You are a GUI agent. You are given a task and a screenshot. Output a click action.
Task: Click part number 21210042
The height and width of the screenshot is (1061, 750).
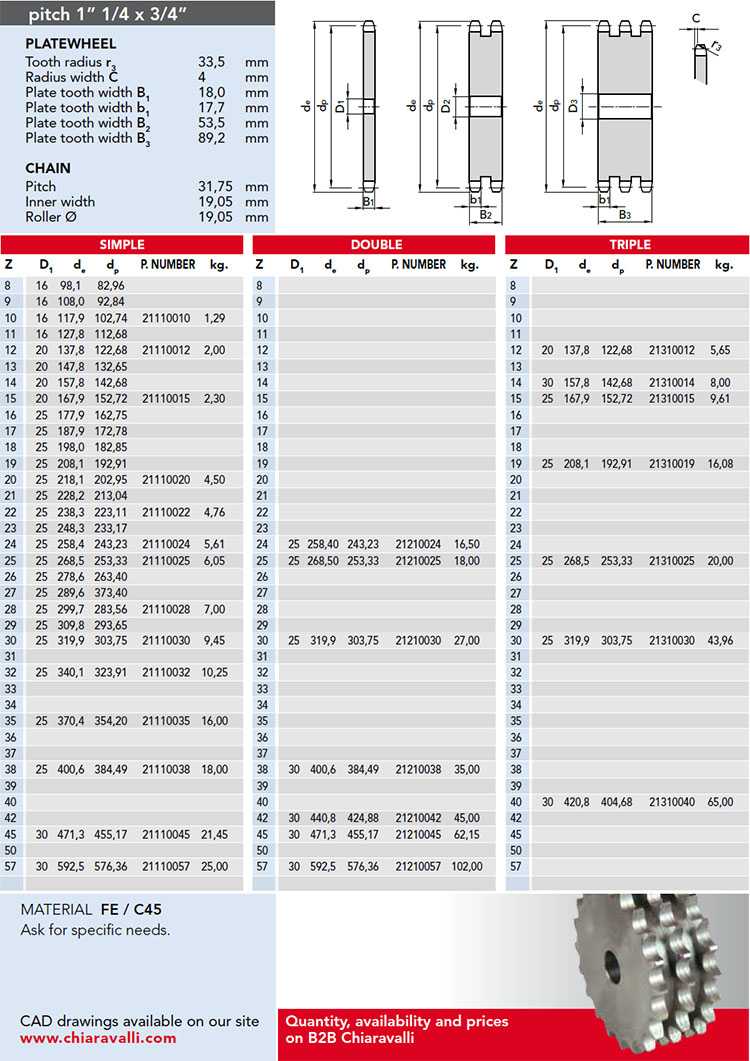click(x=418, y=818)
